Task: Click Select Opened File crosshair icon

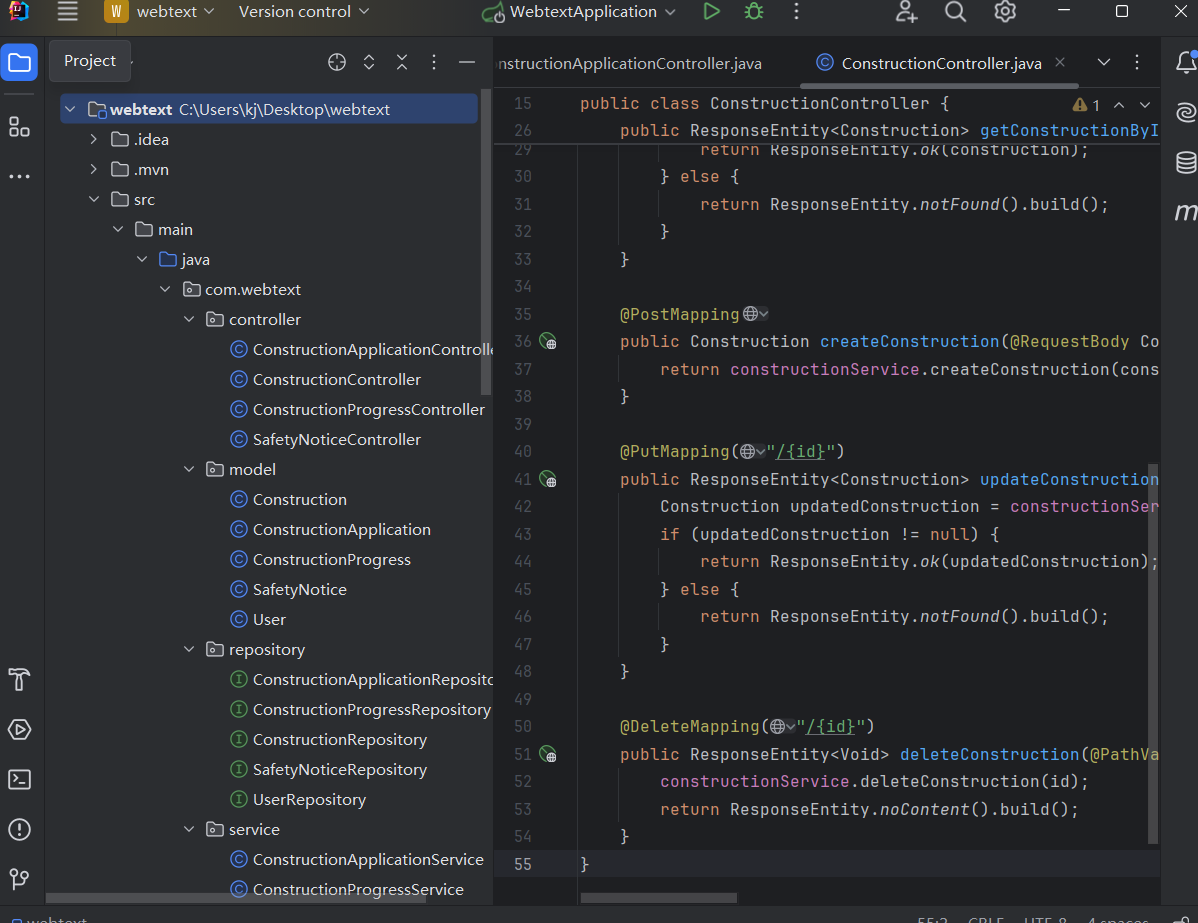Action: [337, 62]
